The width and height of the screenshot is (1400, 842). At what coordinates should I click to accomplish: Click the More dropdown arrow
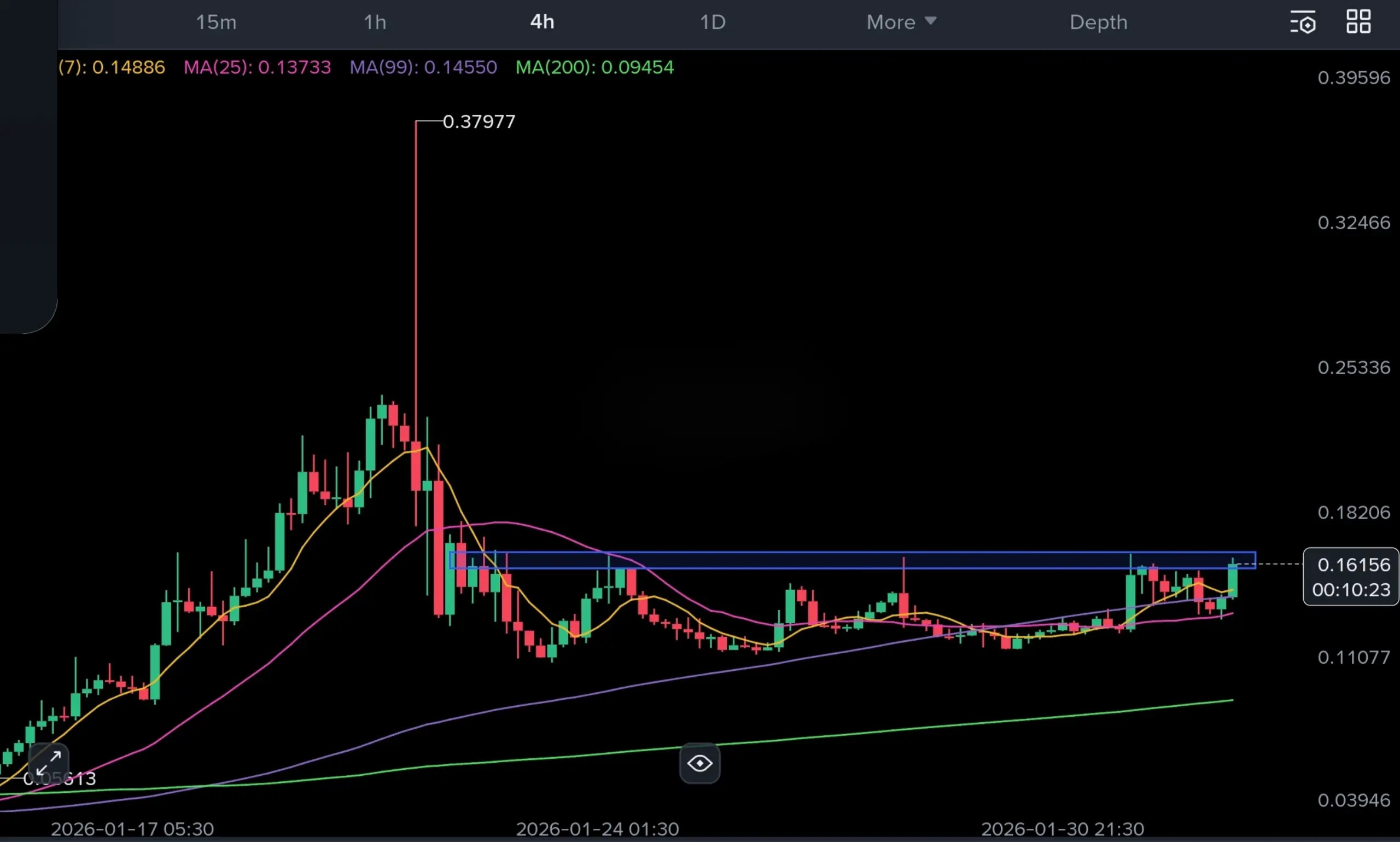coord(930,21)
